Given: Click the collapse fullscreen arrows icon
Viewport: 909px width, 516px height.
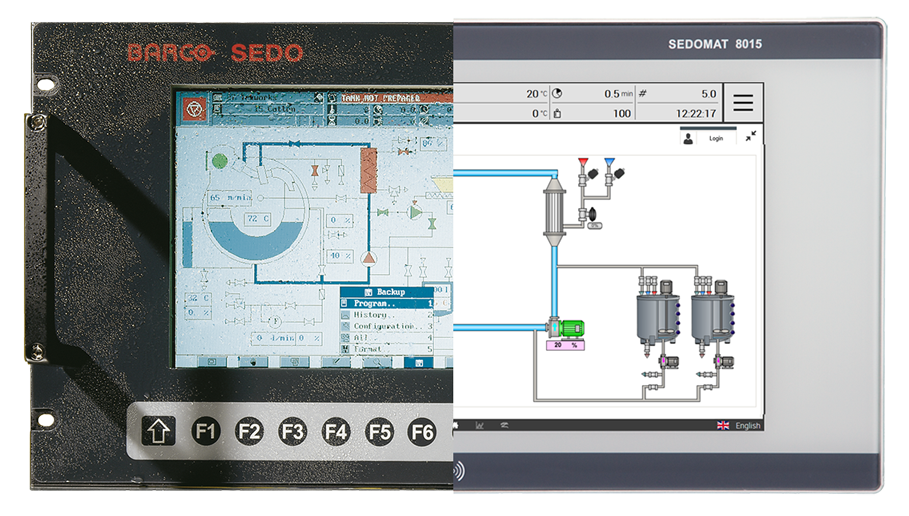Looking at the screenshot, I should (x=751, y=136).
